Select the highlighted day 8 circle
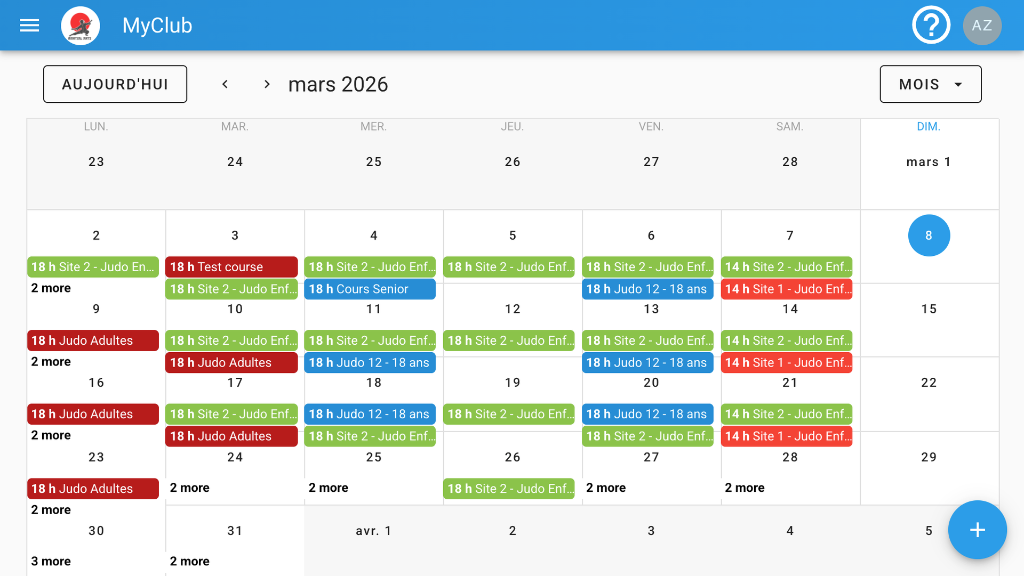The image size is (1024, 576). [929, 236]
